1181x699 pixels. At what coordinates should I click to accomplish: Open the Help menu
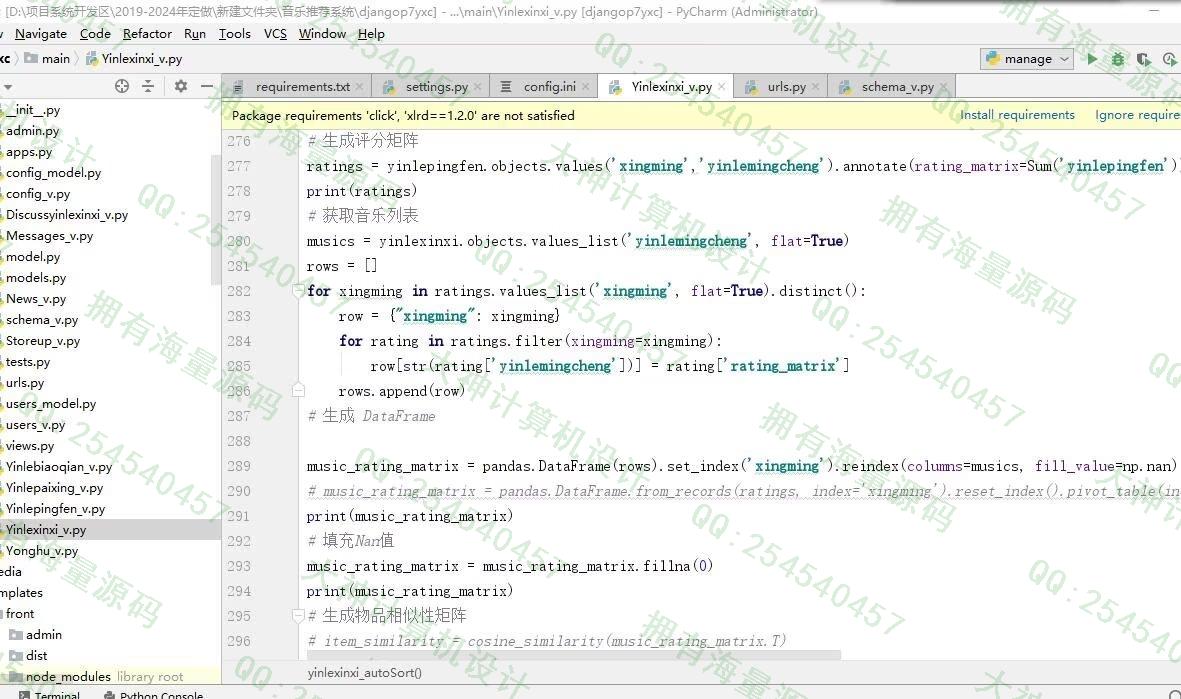tap(371, 34)
